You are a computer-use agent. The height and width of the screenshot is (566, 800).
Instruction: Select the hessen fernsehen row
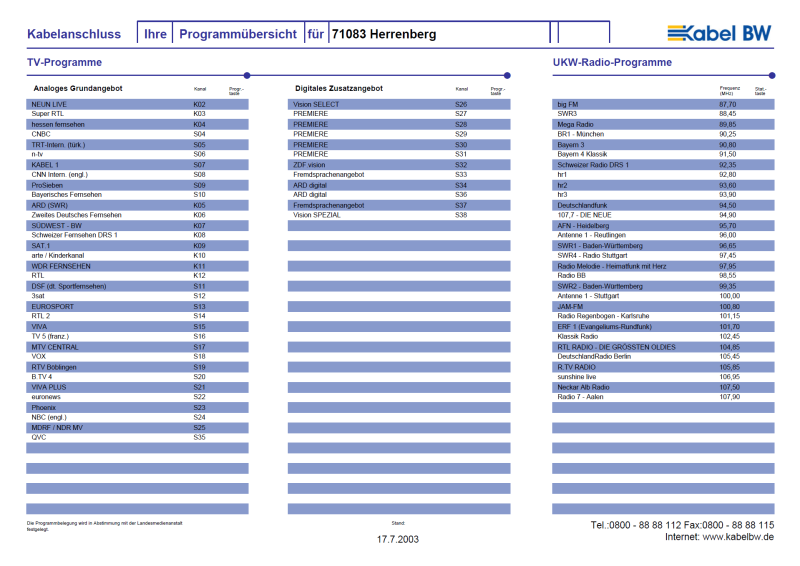click(x=137, y=124)
